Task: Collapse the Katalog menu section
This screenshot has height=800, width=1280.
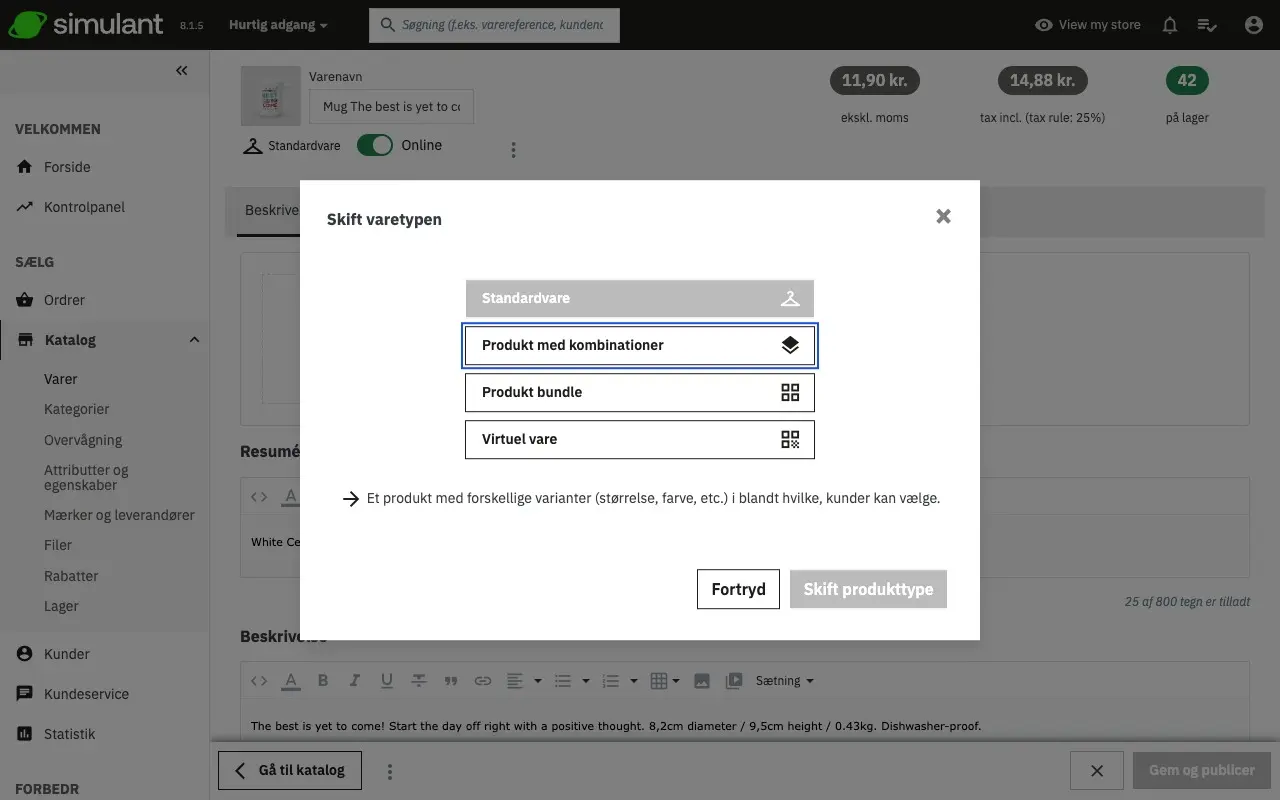Action: (194, 340)
